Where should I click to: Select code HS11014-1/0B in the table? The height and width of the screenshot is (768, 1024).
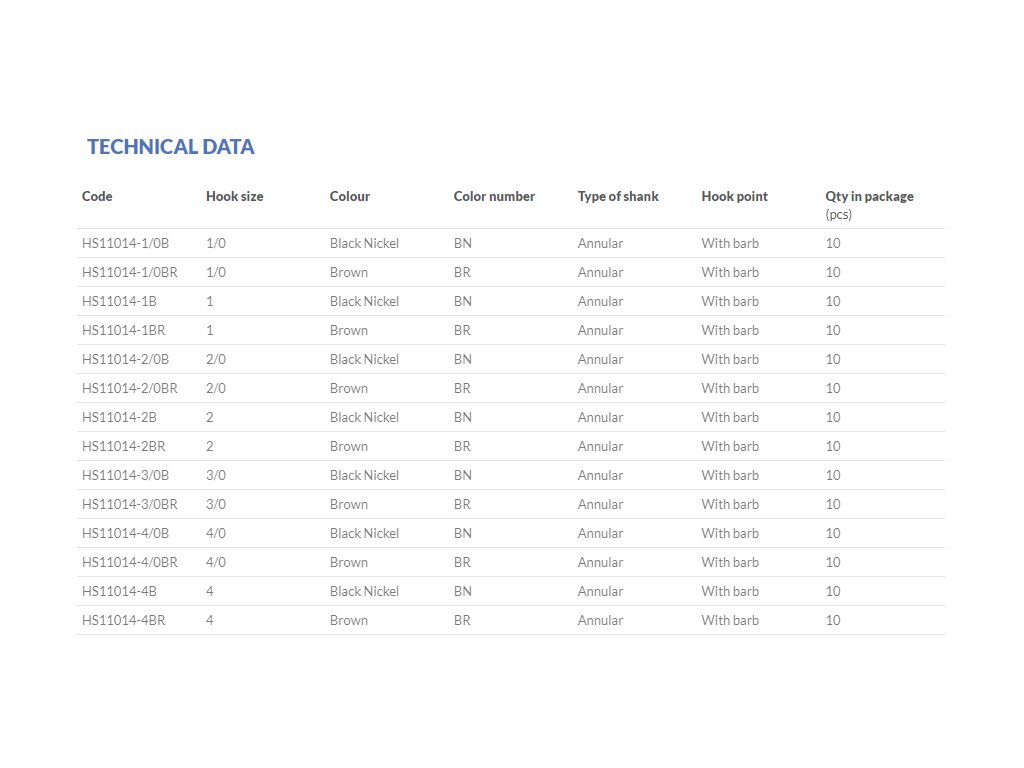tap(125, 243)
